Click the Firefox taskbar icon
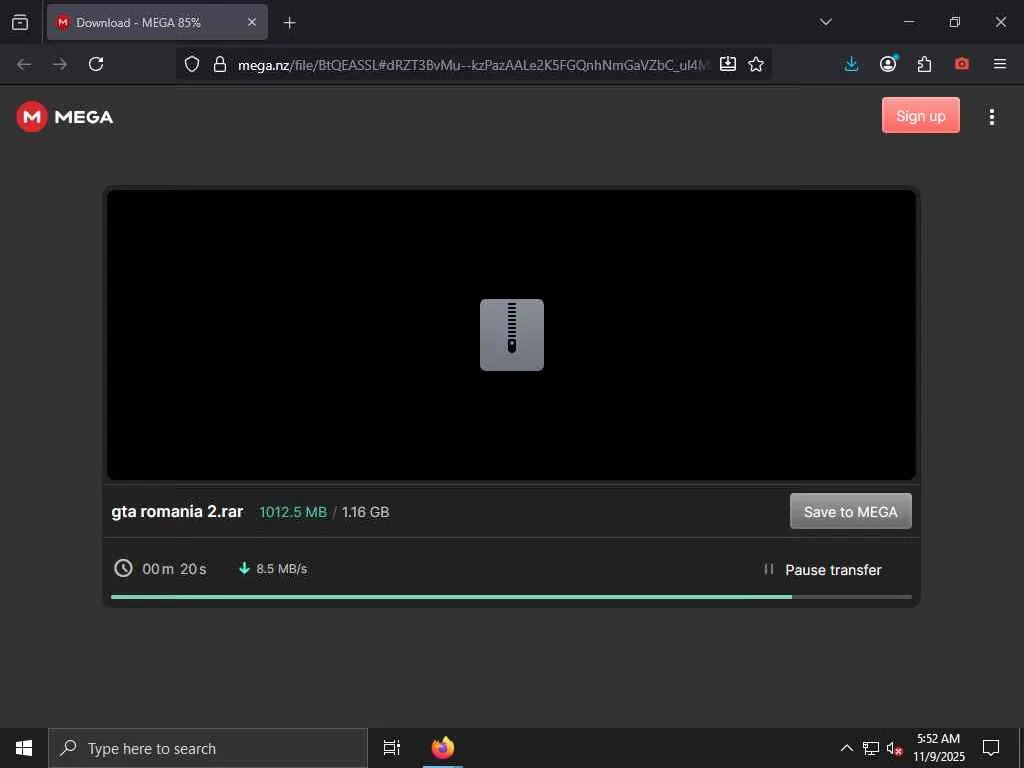1024x768 pixels. coord(443,748)
